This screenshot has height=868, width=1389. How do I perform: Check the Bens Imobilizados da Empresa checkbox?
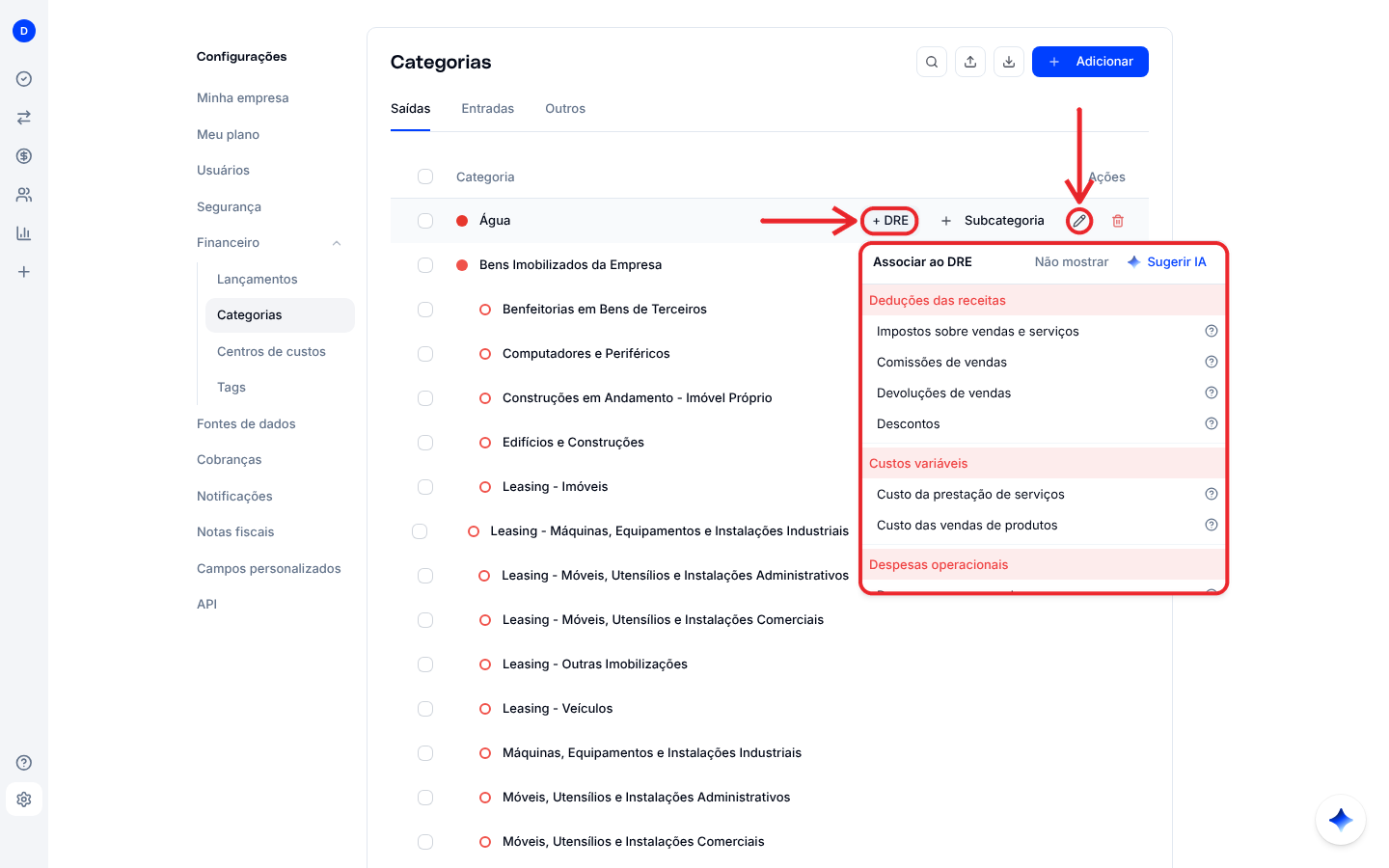(x=425, y=265)
